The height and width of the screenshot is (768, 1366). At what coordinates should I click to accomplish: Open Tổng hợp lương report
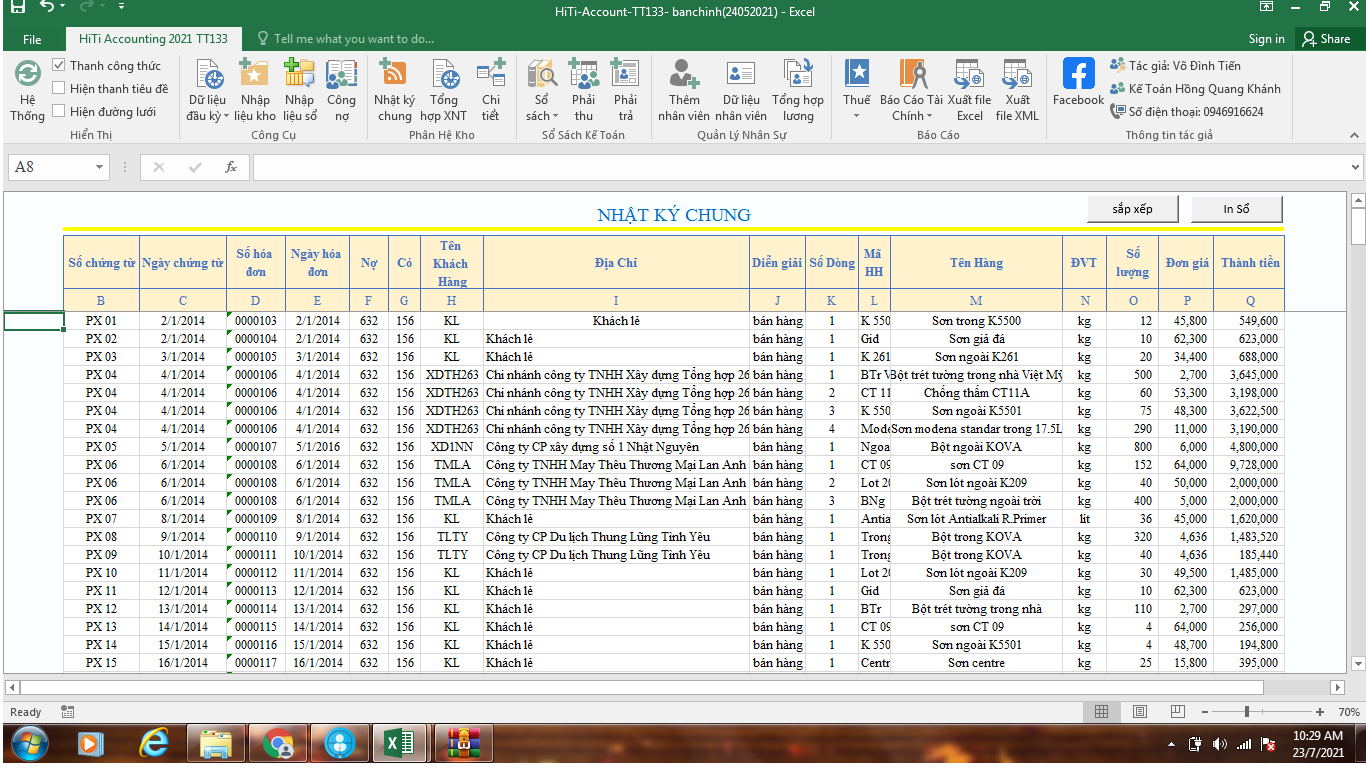point(798,75)
